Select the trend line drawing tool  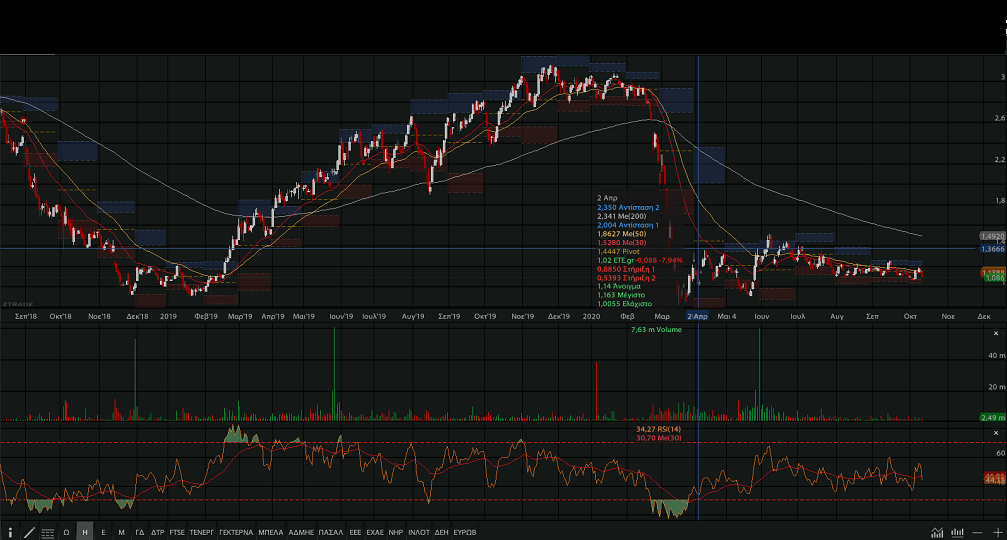coord(29,532)
